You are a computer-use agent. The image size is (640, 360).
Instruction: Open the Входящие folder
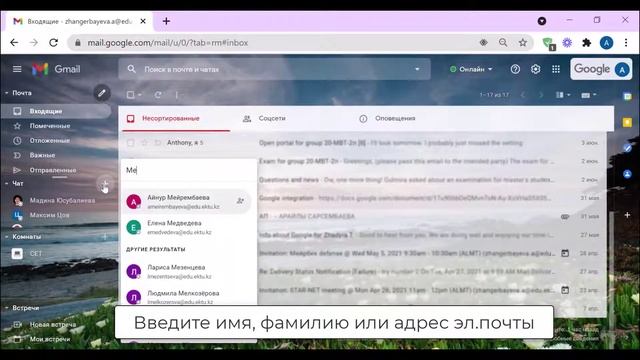(x=56, y=111)
